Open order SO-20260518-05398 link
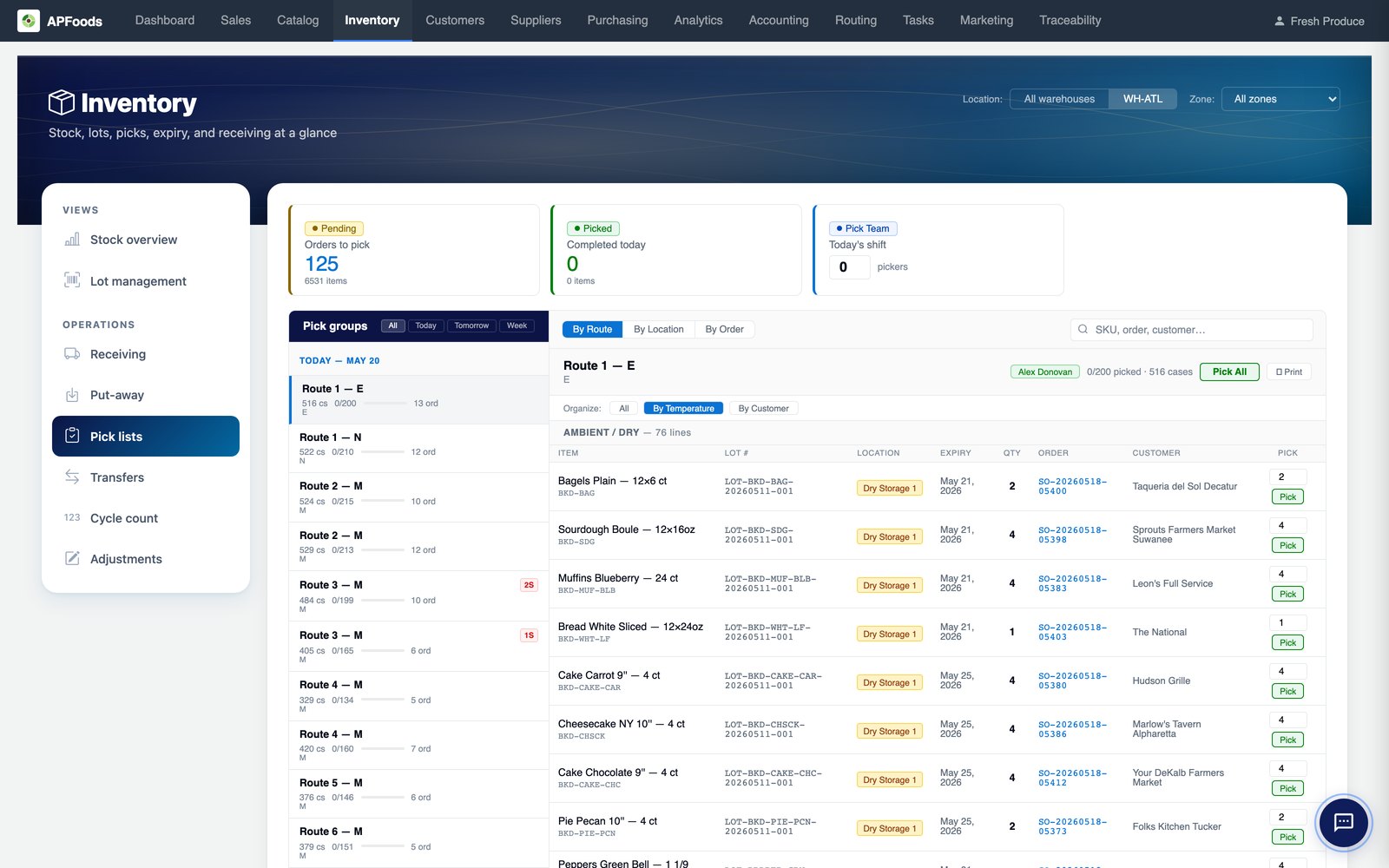The width and height of the screenshot is (1389, 868). pyautogui.click(x=1072, y=535)
